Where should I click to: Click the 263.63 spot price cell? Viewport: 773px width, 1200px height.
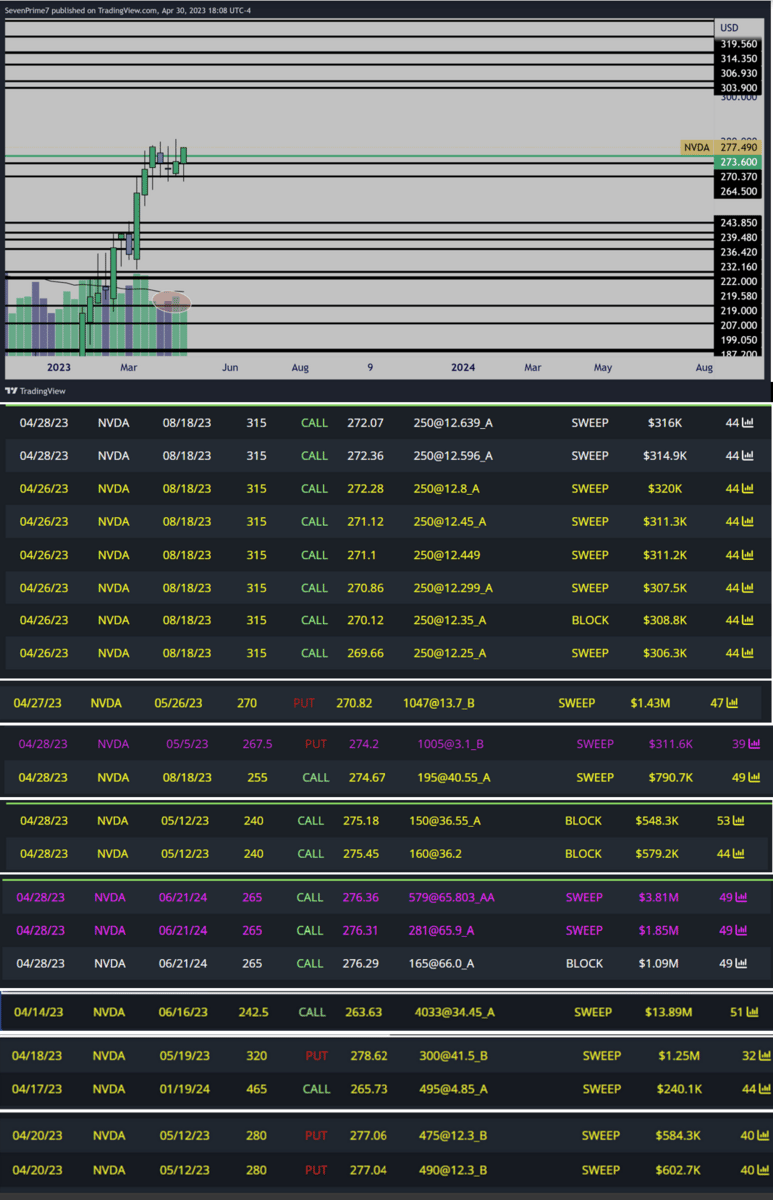pyautogui.click(x=364, y=1012)
